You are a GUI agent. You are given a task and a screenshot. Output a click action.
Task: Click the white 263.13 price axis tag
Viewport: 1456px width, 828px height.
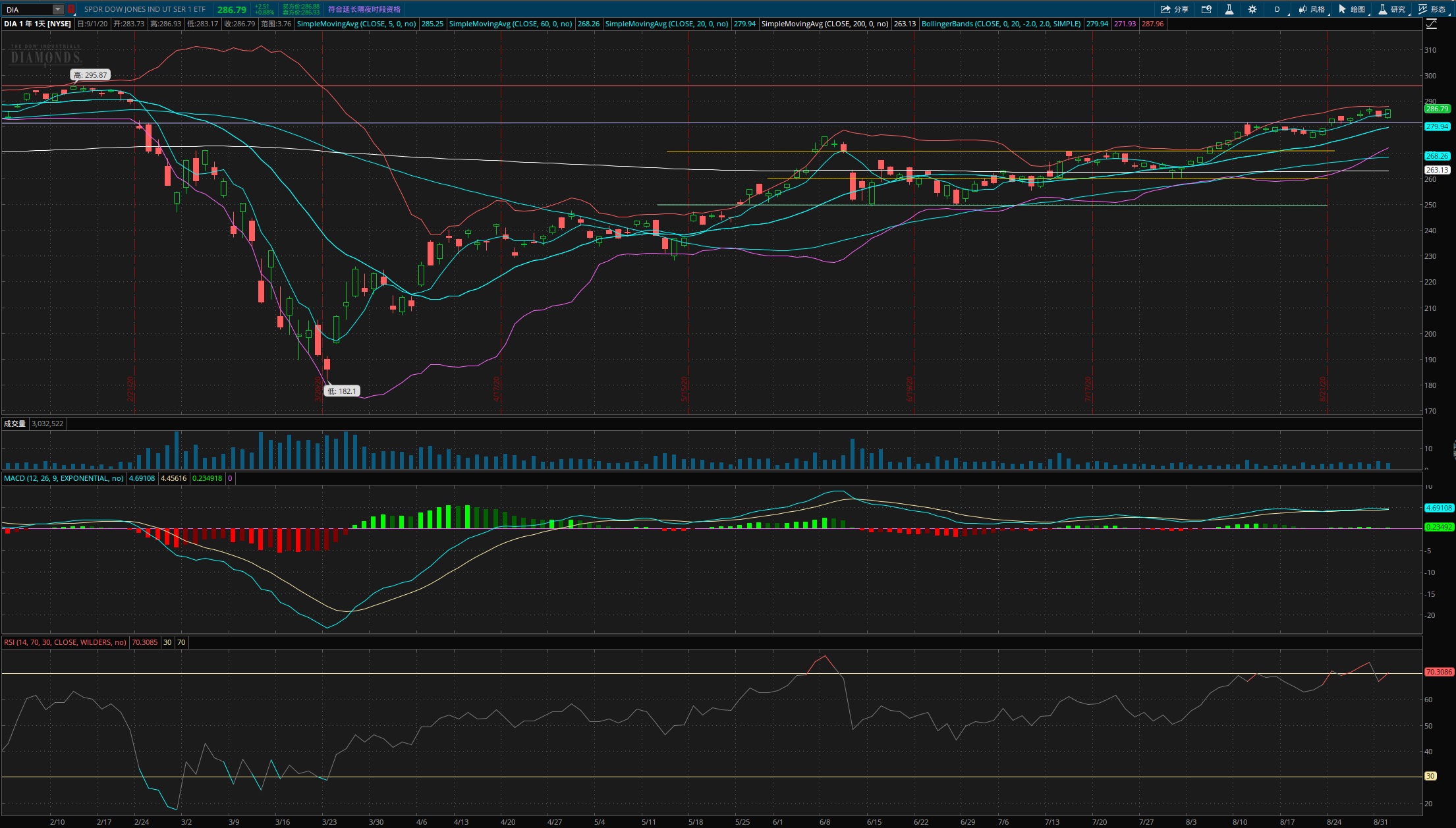click(1438, 170)
